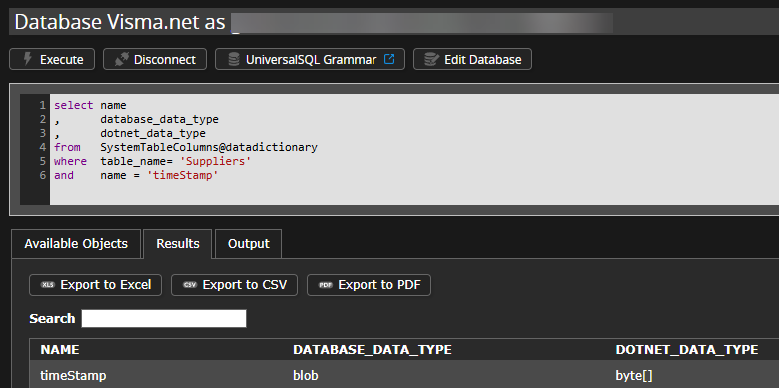Click Export to Excel
Image resolution: width=779 pixels, height=388 pixels.
point(95,285)
